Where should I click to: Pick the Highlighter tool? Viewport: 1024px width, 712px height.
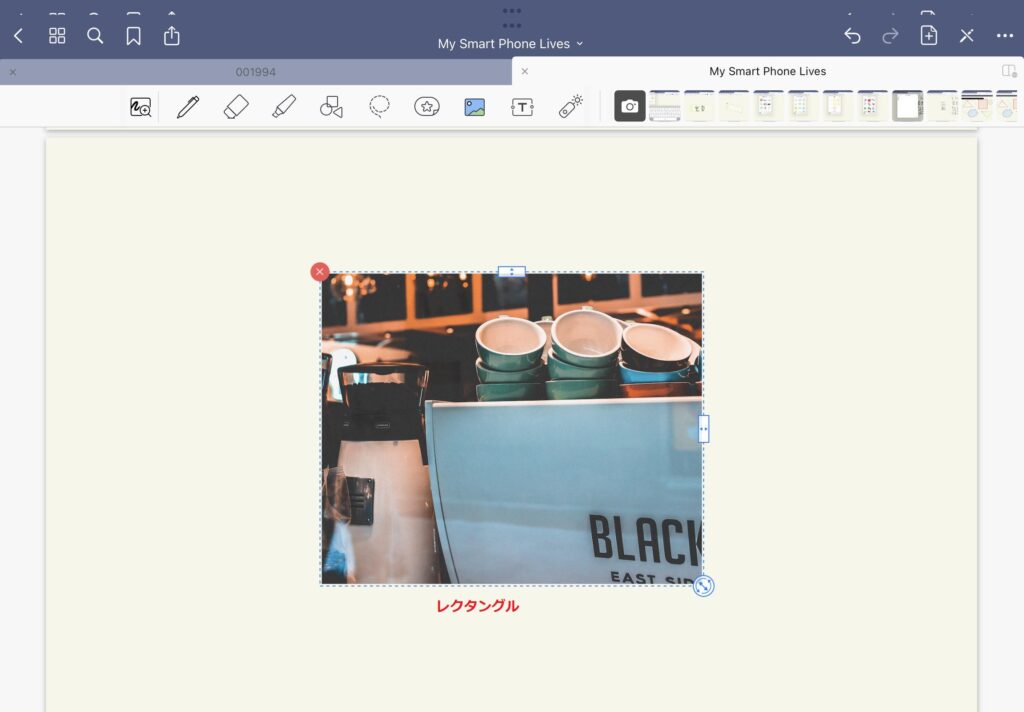pyautogui.click(x=284, y=107)
